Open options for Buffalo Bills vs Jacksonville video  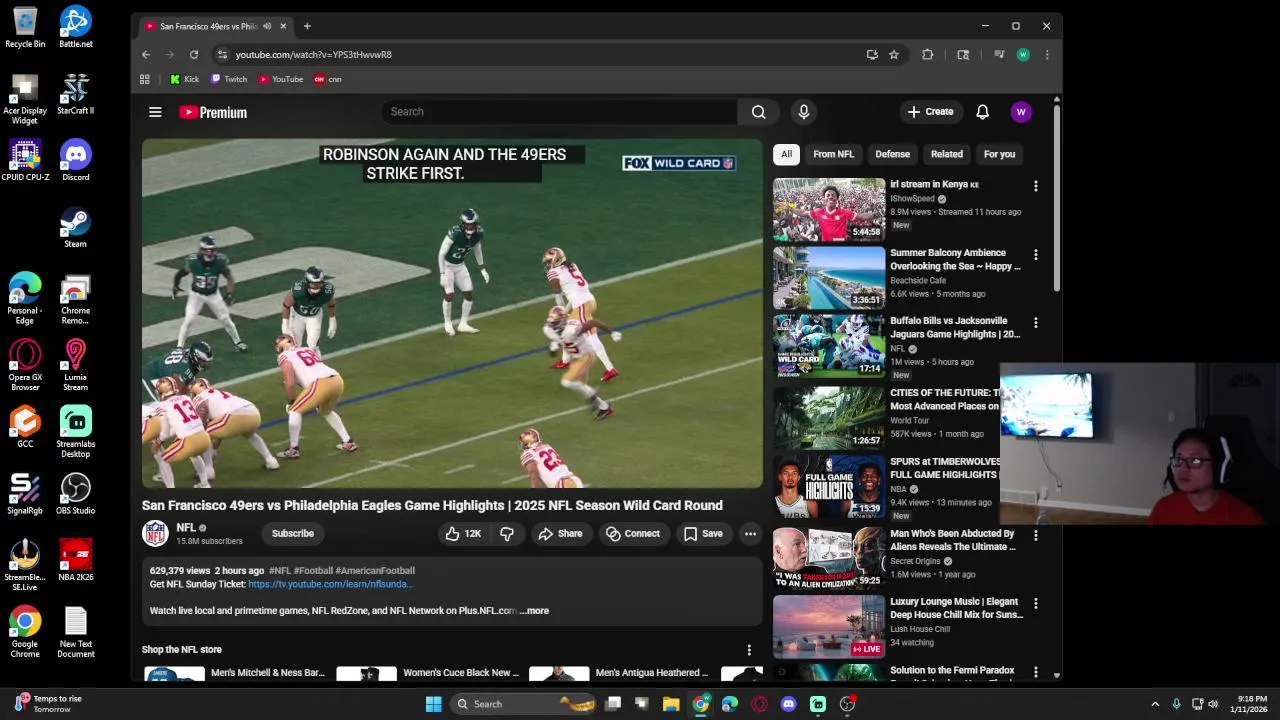1035,323
